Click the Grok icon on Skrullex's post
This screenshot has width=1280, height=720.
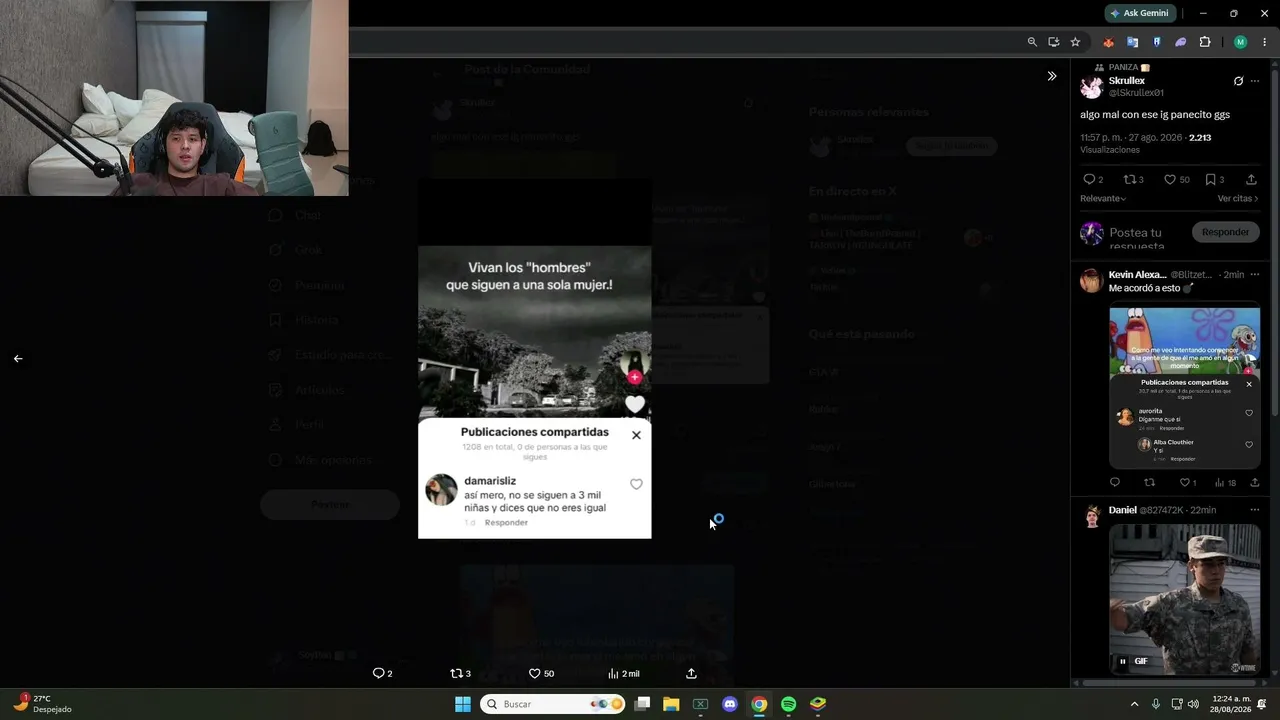click(1238, 81)
